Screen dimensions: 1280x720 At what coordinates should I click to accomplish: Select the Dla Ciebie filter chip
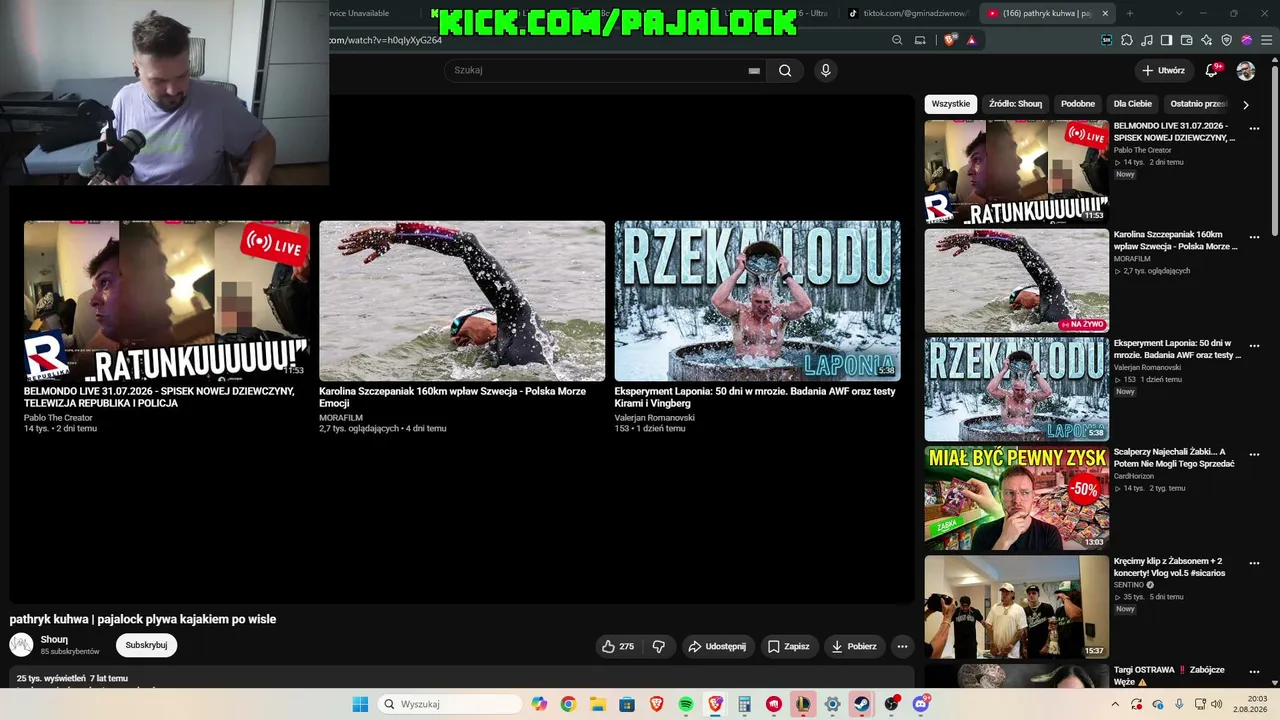pyautogui.click(x=1133, y=104)
